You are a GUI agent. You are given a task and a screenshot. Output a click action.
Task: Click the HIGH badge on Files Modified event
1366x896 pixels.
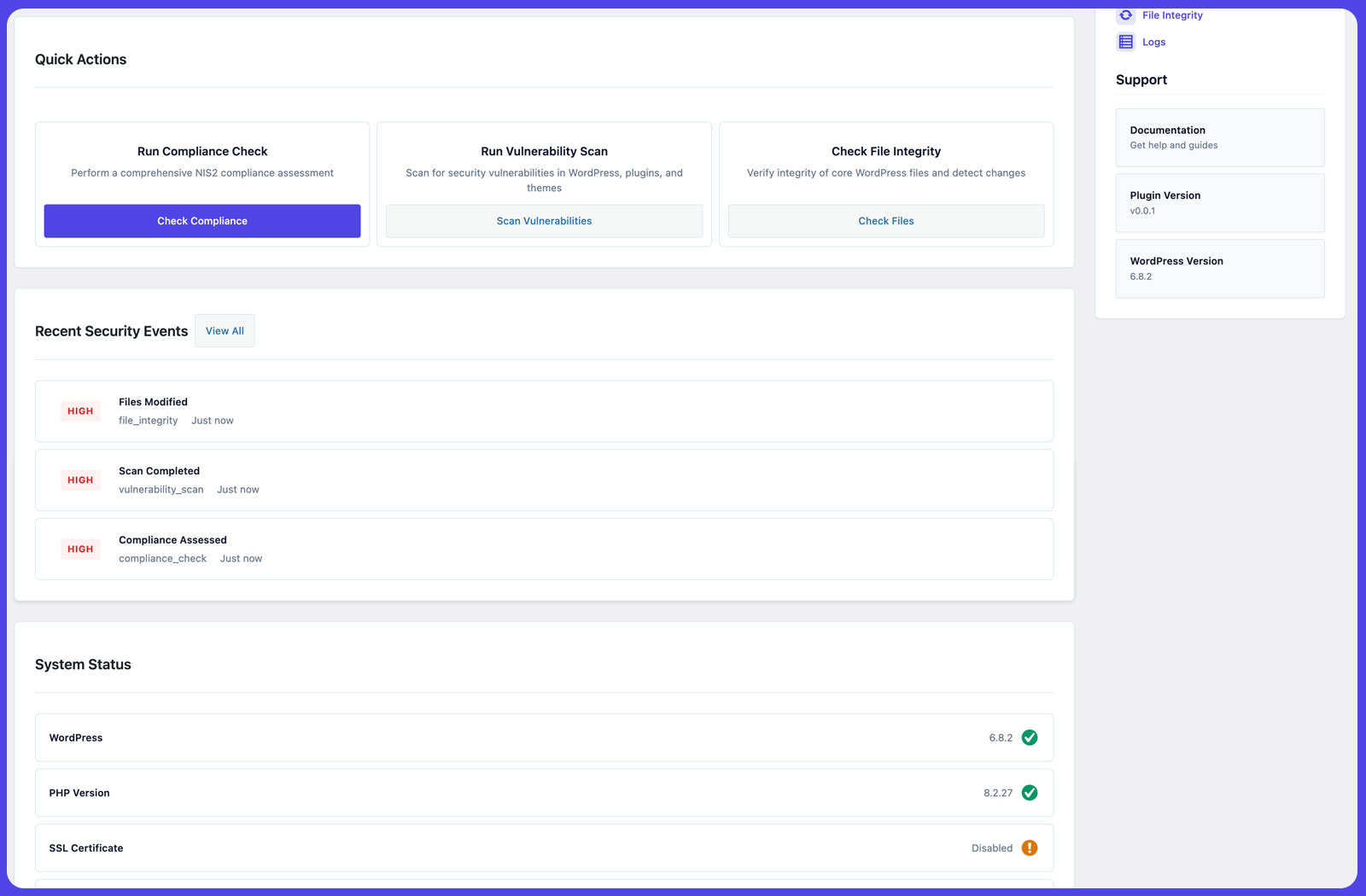[80, 410]
